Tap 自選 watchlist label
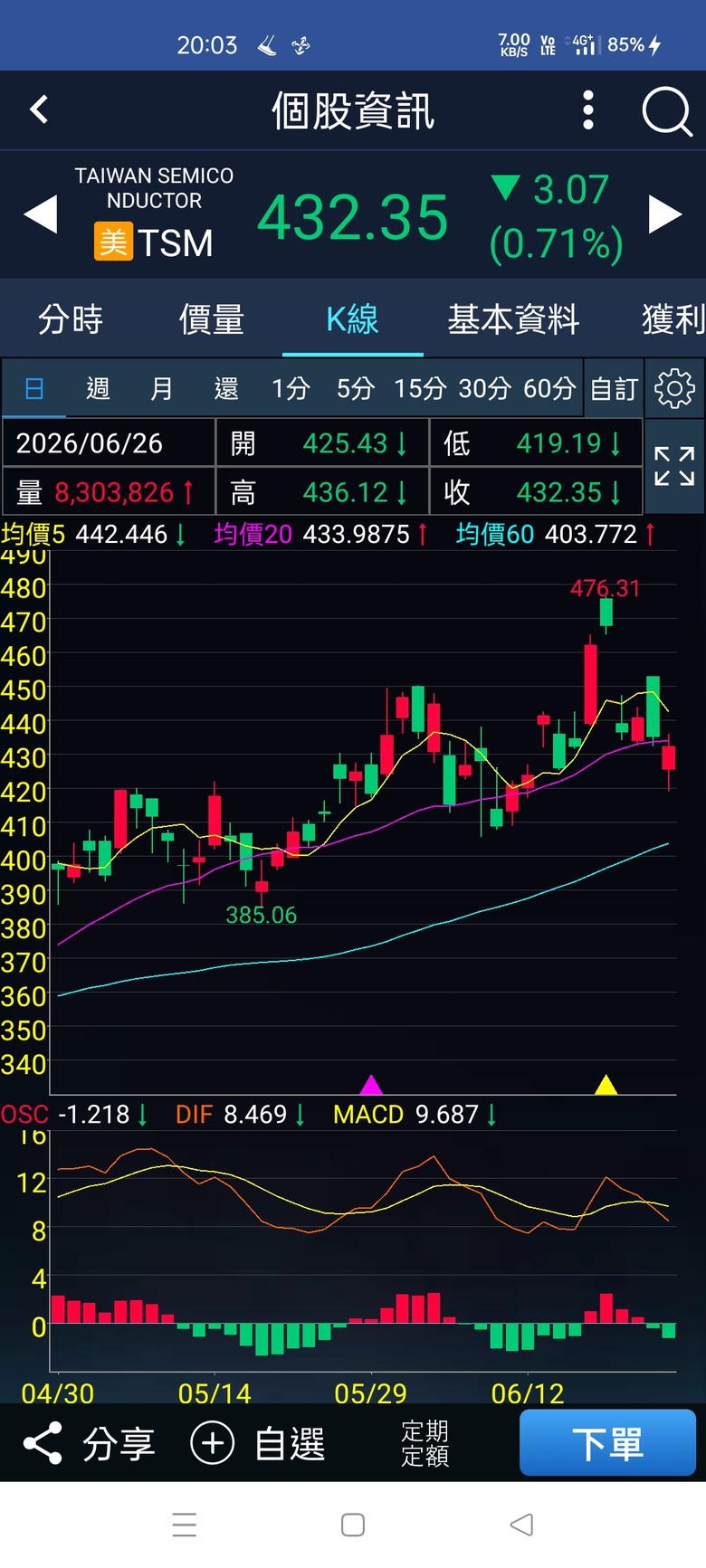 (x=290, y=1443)
